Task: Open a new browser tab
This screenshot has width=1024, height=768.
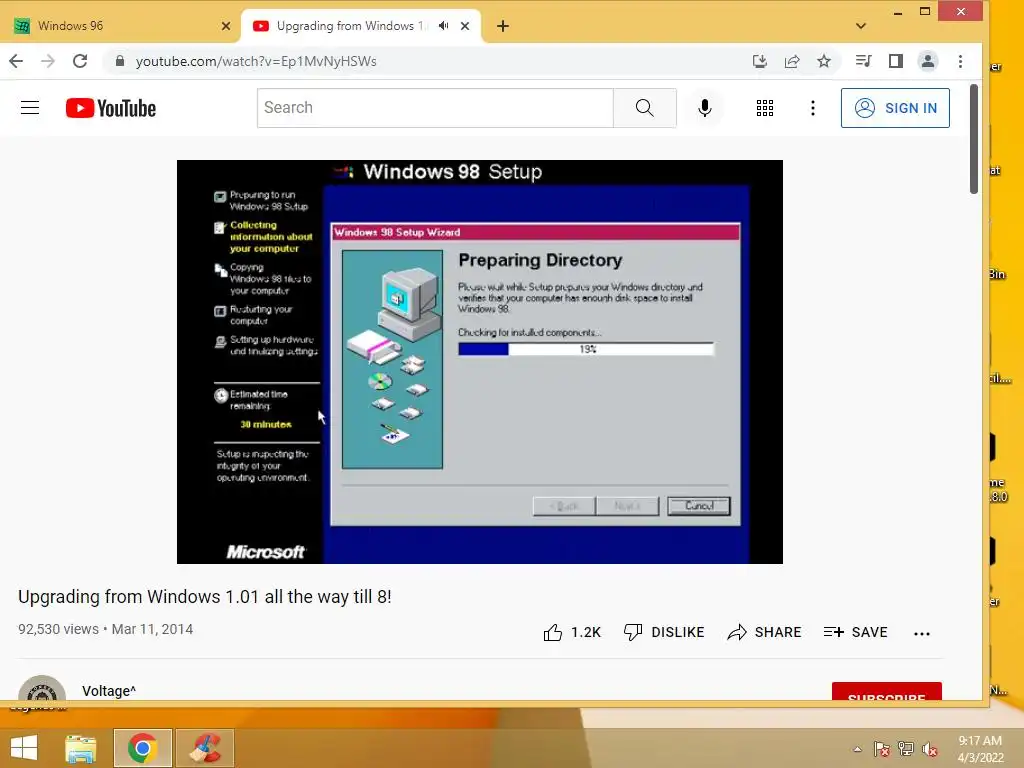Action: point(502,26)
